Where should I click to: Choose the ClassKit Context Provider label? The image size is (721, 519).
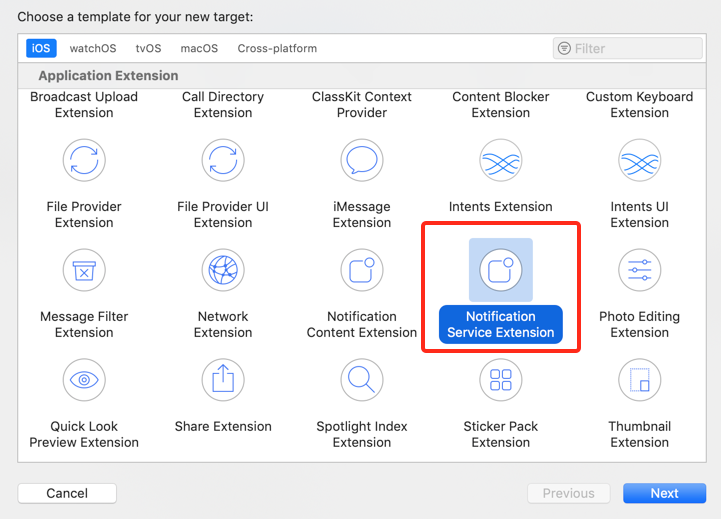point(362,105)
